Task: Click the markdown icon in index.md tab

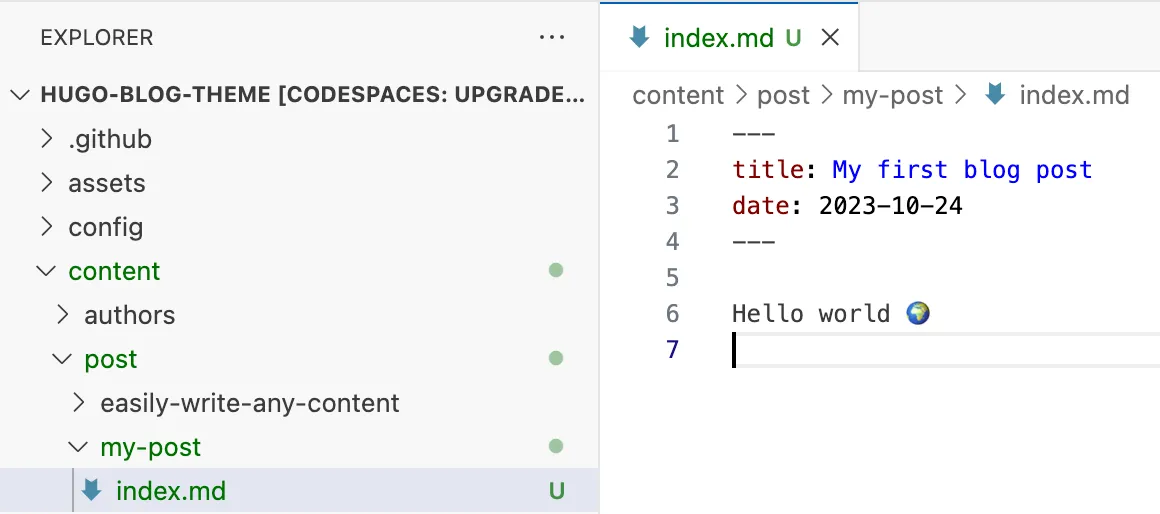Action: [639, 38]
